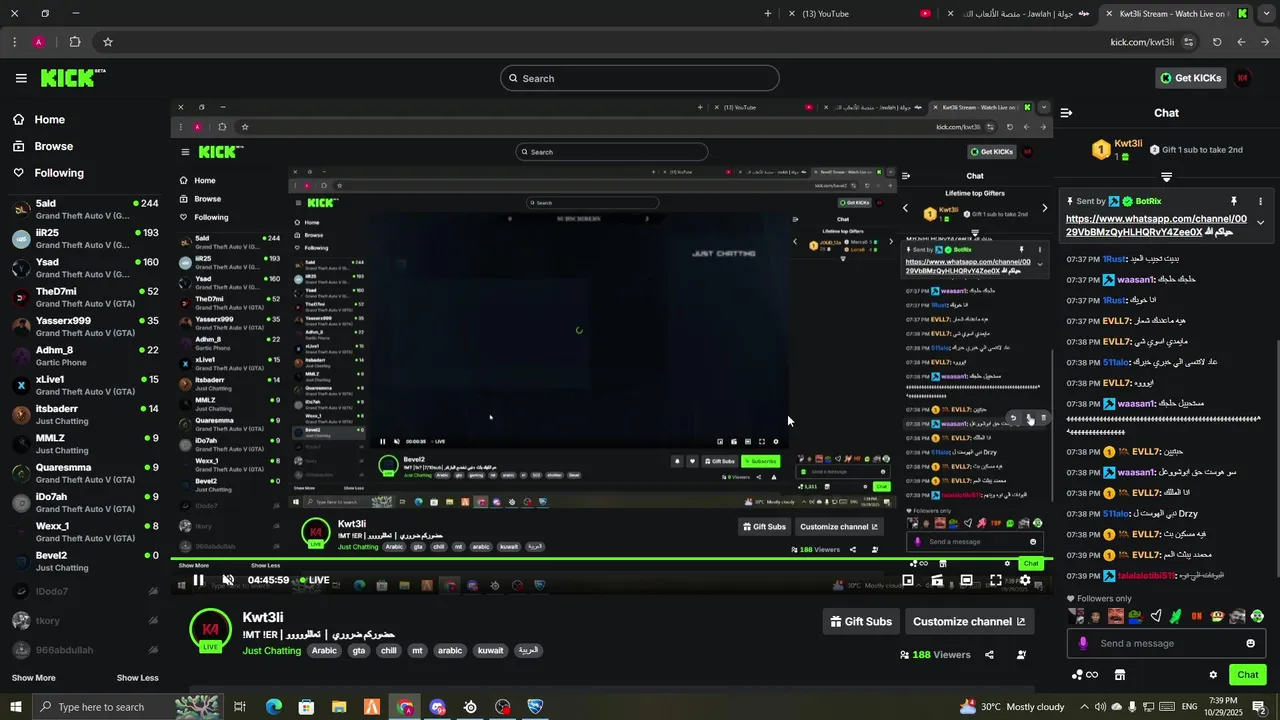Open channel points icon below chat

click(x=1084, y=675)
